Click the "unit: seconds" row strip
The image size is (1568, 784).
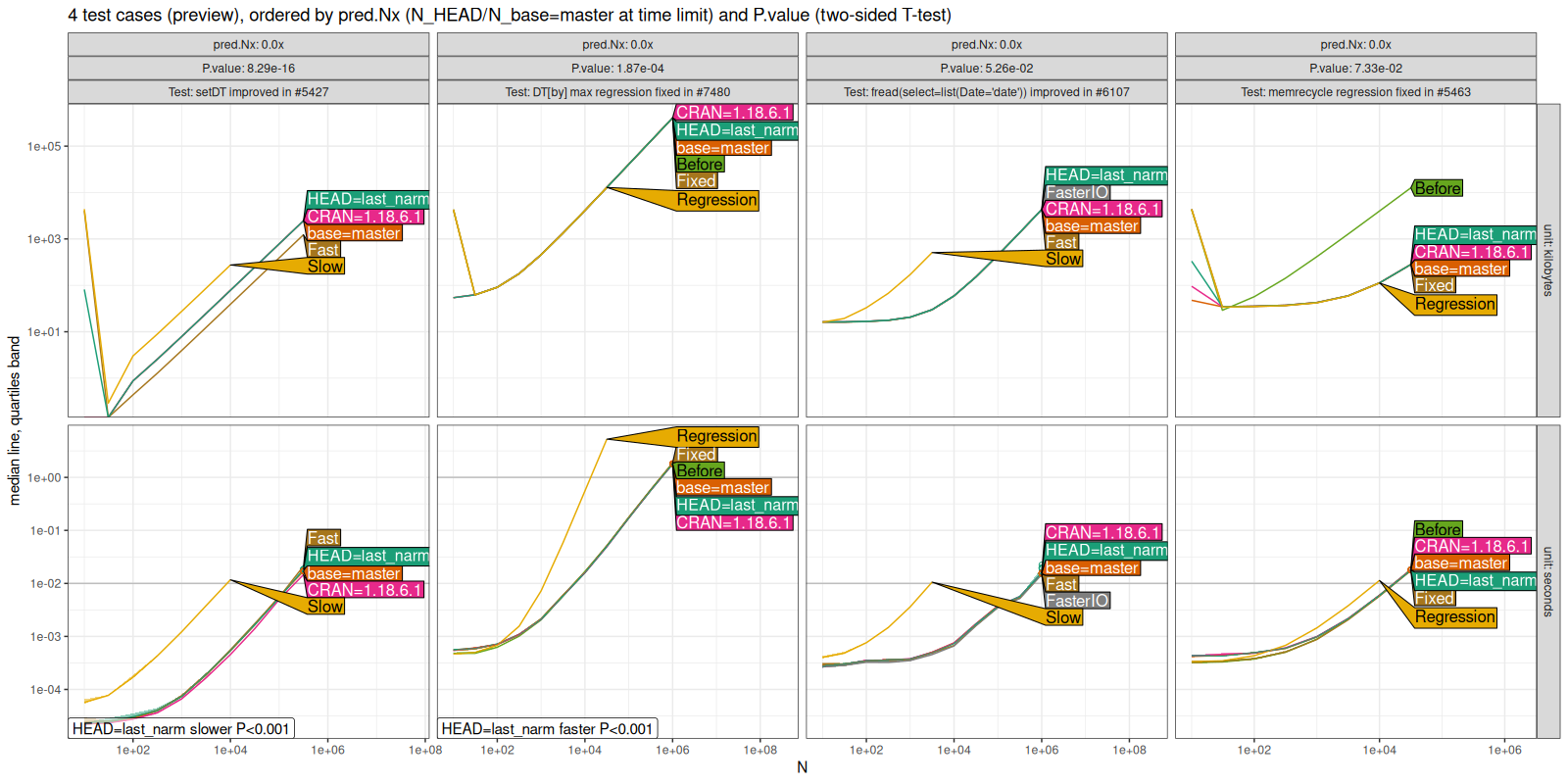click(1548, 581)
